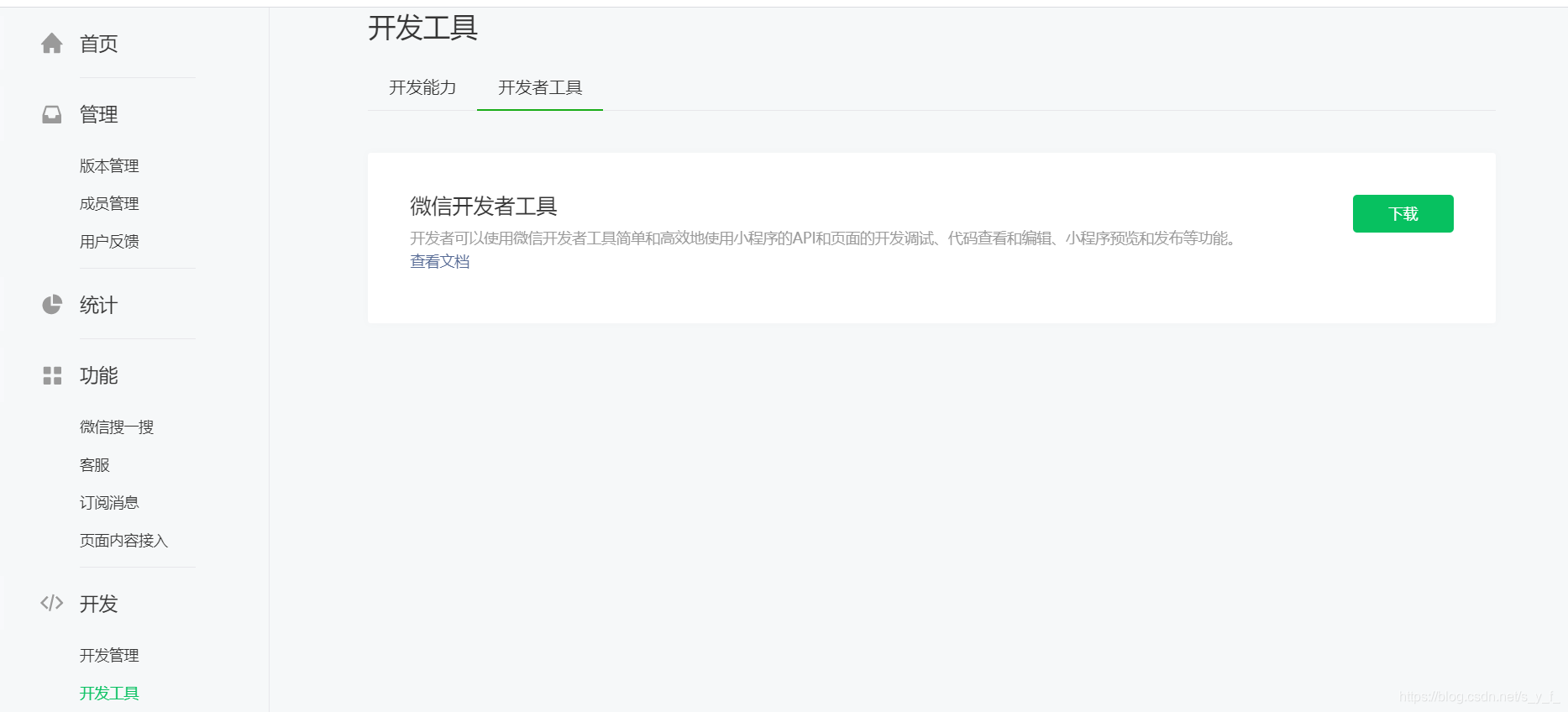Open the 首页 sidebar section
Viewport: 1568px width, 712px height.
(x=98, y=44)
